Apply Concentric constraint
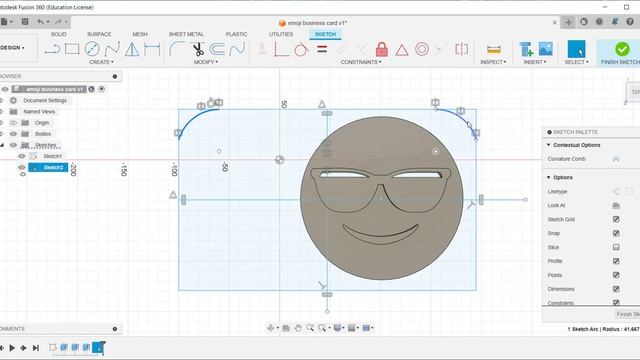Viewport: 640px width, 360px height. (422, 49)
